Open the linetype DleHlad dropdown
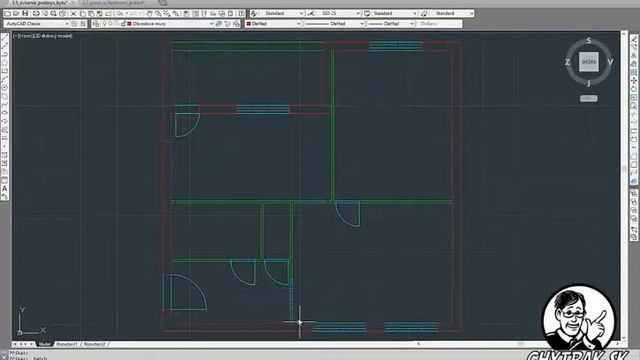This screenshot has height=360, width=640. [x=334, y=24]
